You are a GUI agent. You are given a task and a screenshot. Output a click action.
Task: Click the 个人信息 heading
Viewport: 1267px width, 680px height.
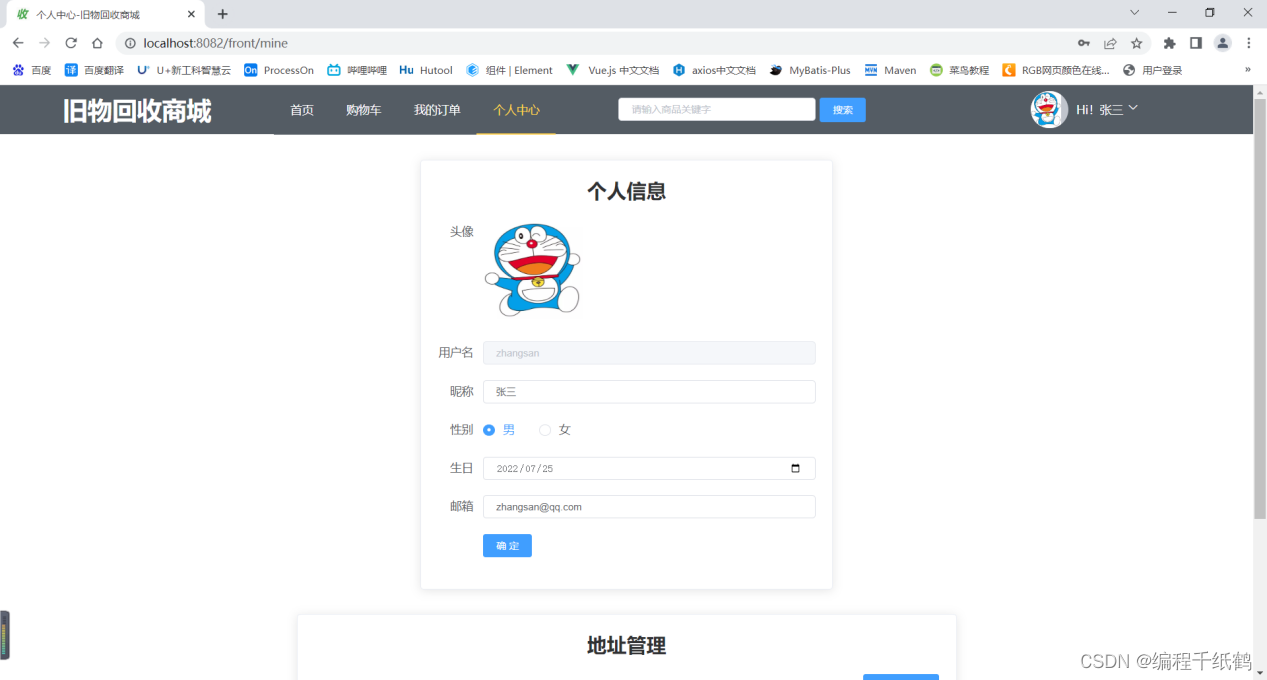pyautogui.click(x=626, y=191)
